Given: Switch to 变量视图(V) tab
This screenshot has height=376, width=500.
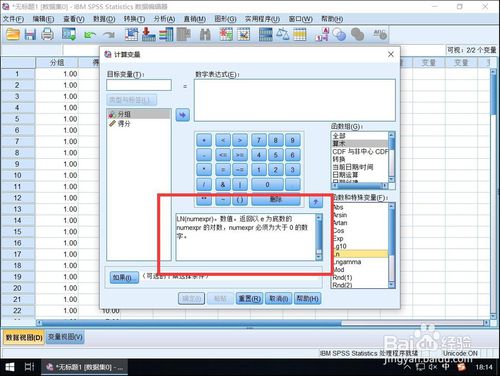Looking at the screenshot, I should coord(65,337).
